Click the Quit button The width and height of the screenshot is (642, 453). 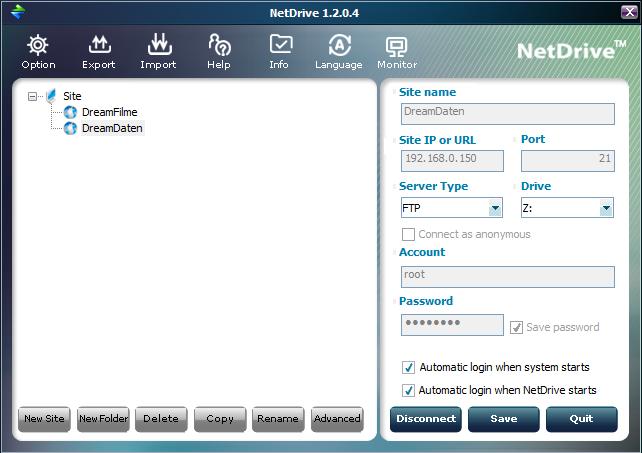tap(581, 419)
